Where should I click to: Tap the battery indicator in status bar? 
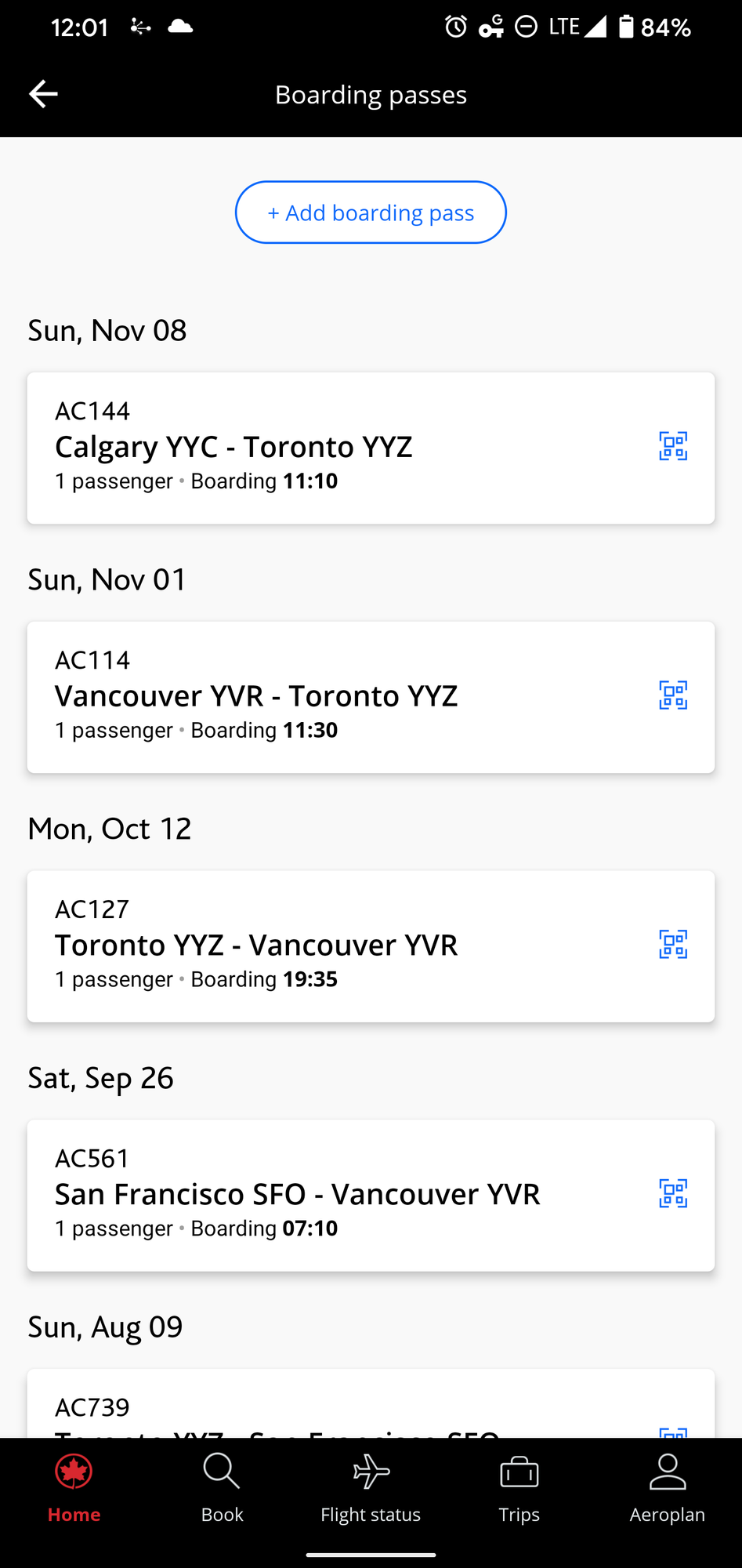(626, 27)
